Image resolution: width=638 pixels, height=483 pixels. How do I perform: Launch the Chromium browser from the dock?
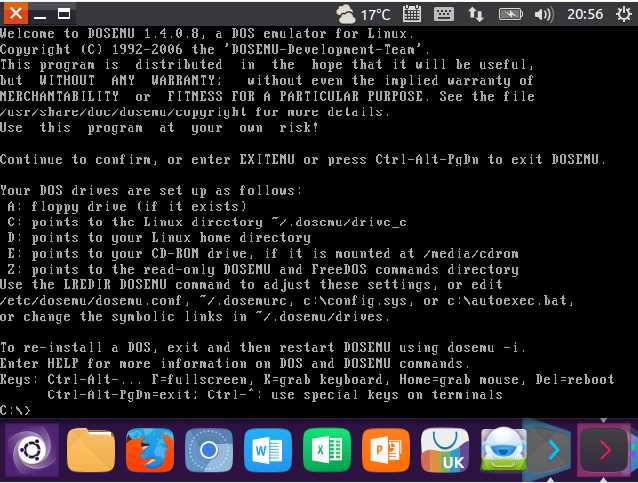(x=209, y=450)
